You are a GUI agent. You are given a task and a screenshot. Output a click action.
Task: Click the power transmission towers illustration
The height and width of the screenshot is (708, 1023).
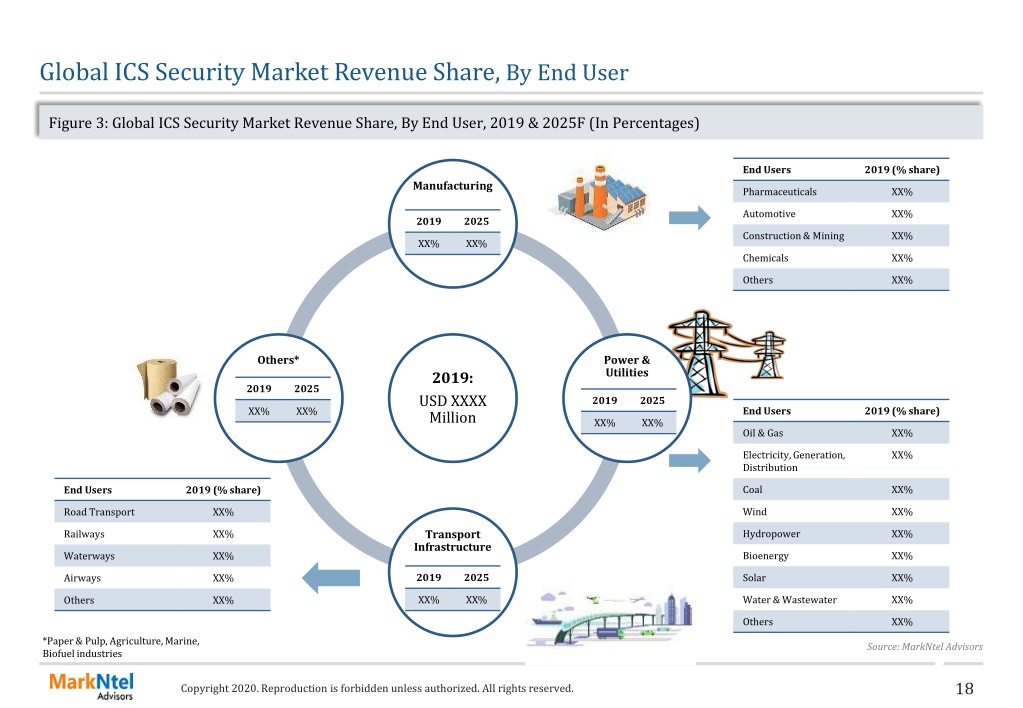[x=726, y=353]
